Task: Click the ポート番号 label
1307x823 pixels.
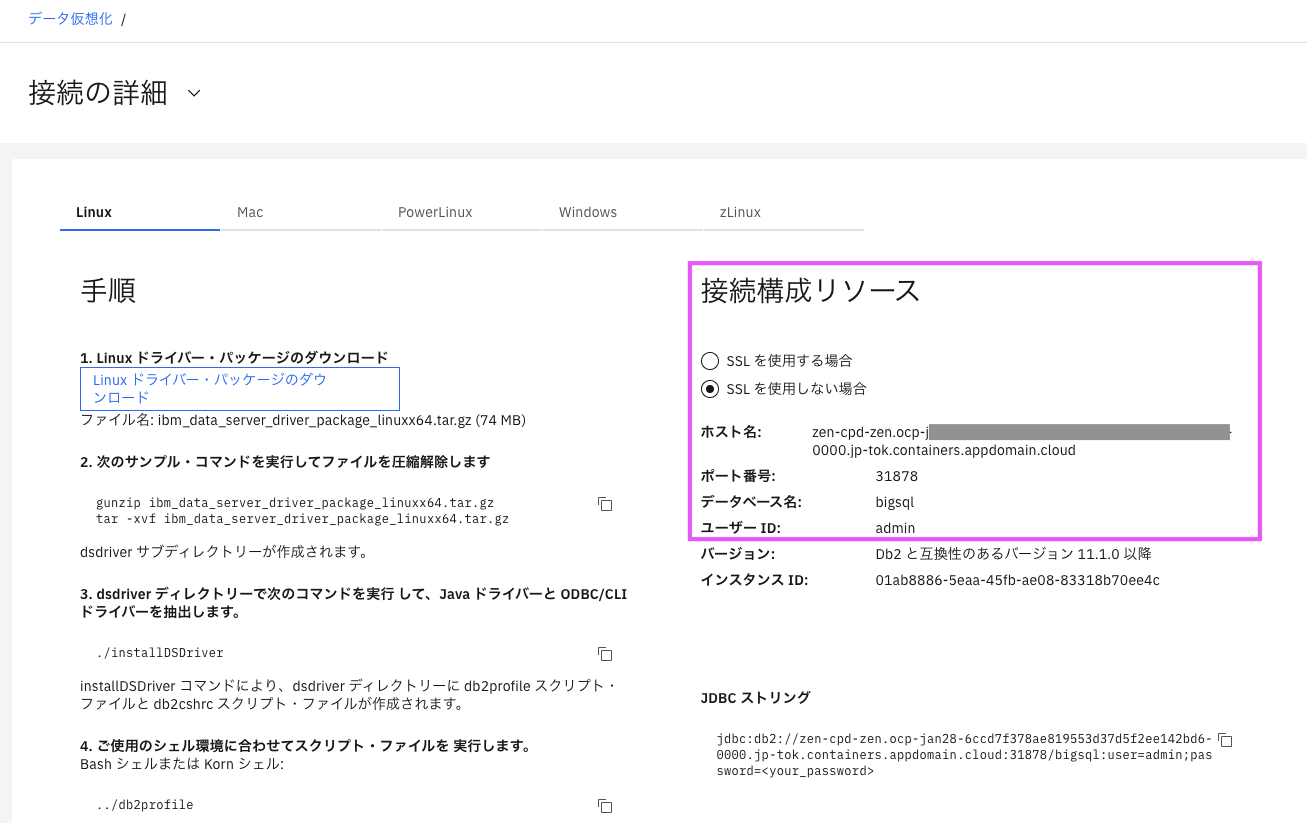Action: 738,476
